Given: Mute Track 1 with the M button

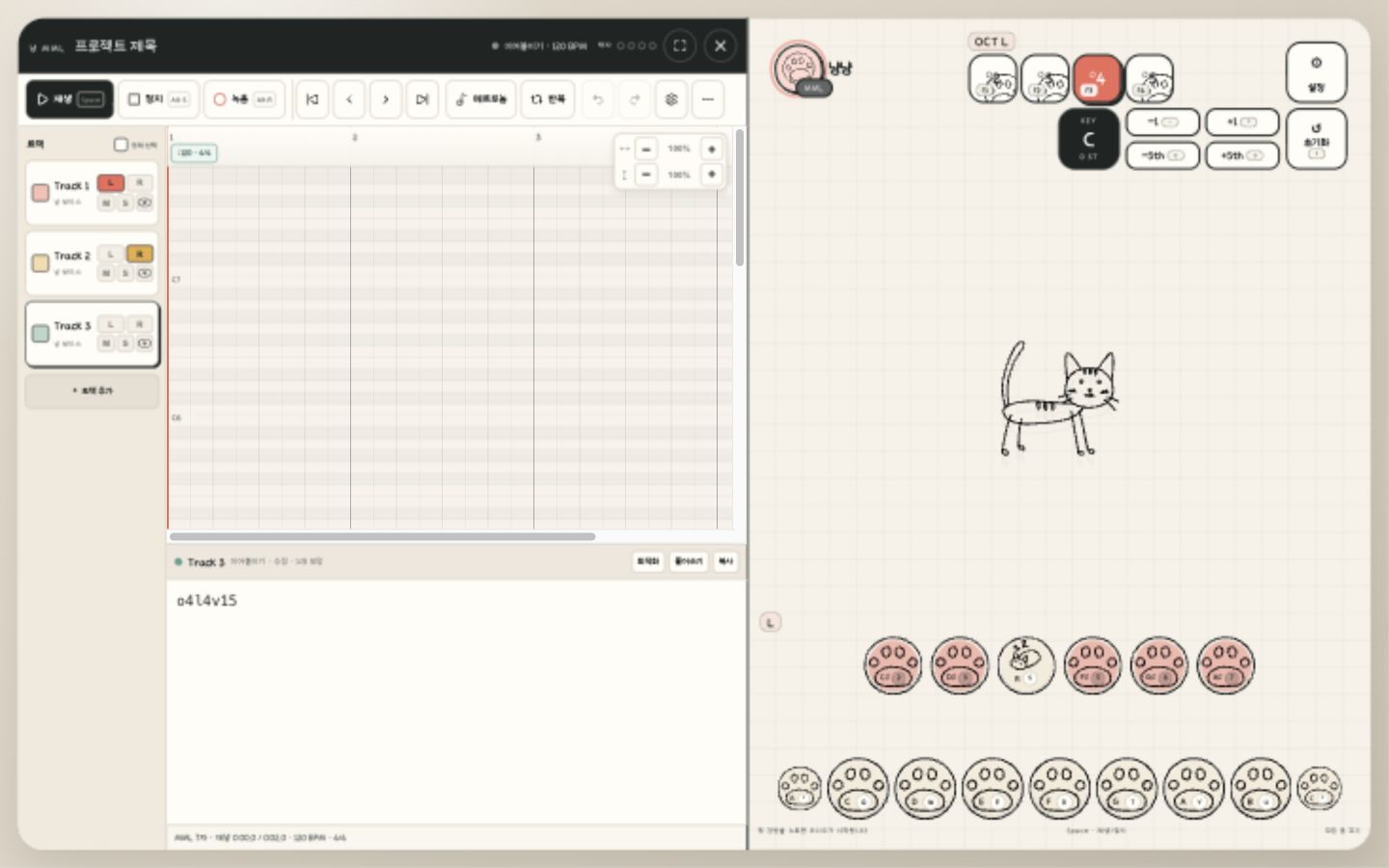Looking at the screenshot, I should [106, 203].
